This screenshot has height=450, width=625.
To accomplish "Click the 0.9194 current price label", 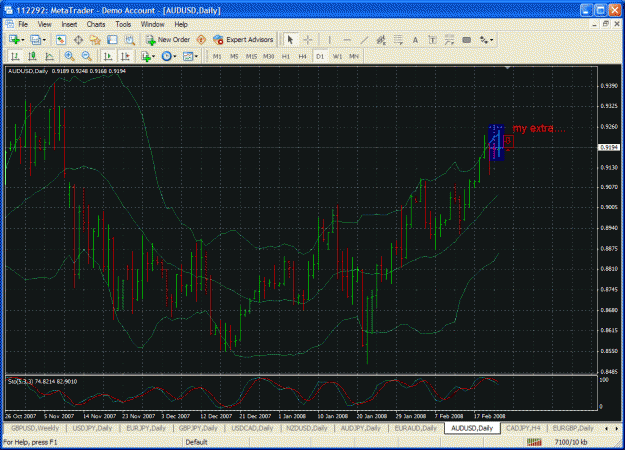I will [609, 147].
